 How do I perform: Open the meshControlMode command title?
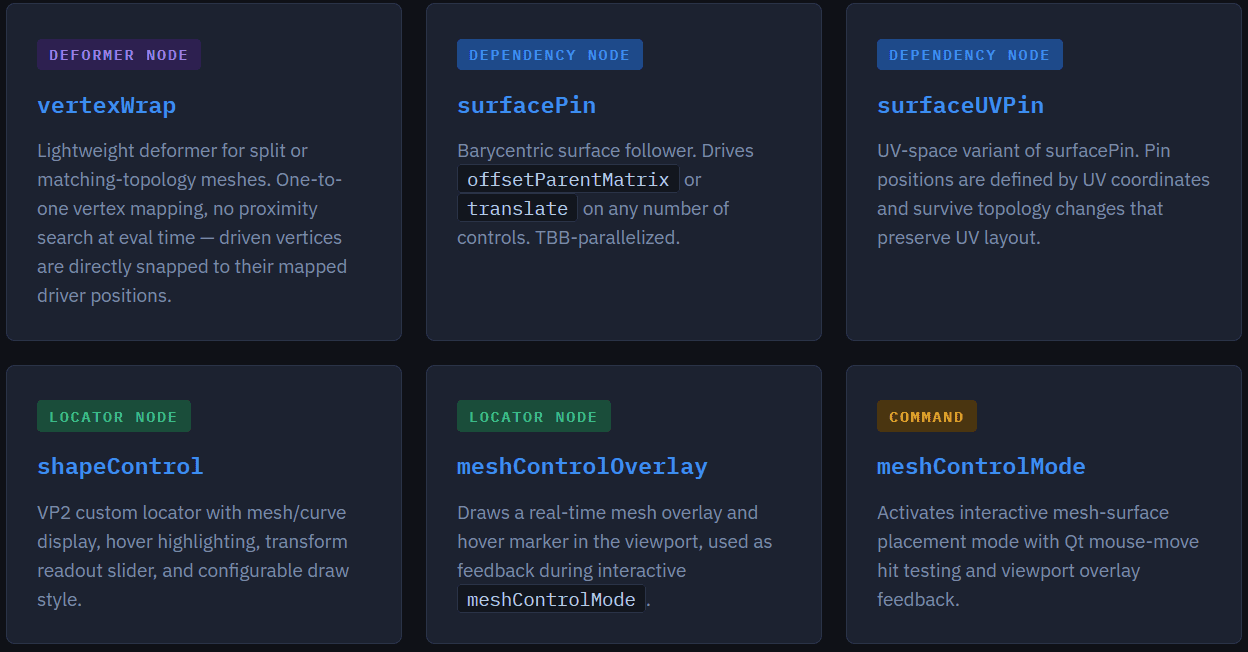click(x=981, y=467)
